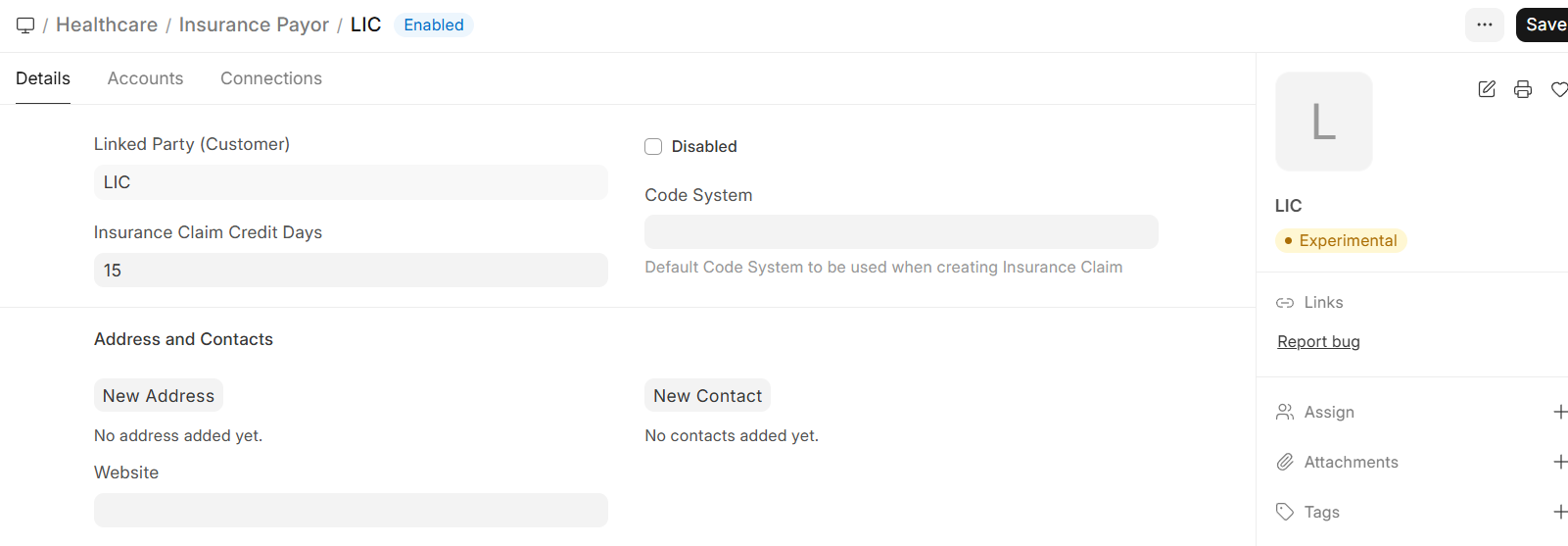Click the Code System input field
The image size is (1568, 546).
901,232
